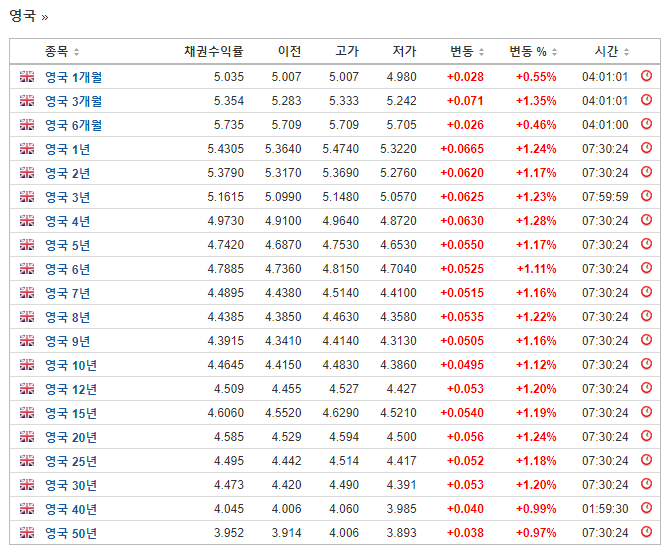Click the clock icon in 영국 1개월 row
The width and height of the screenshot is (669, 552).
click(646, 76)
